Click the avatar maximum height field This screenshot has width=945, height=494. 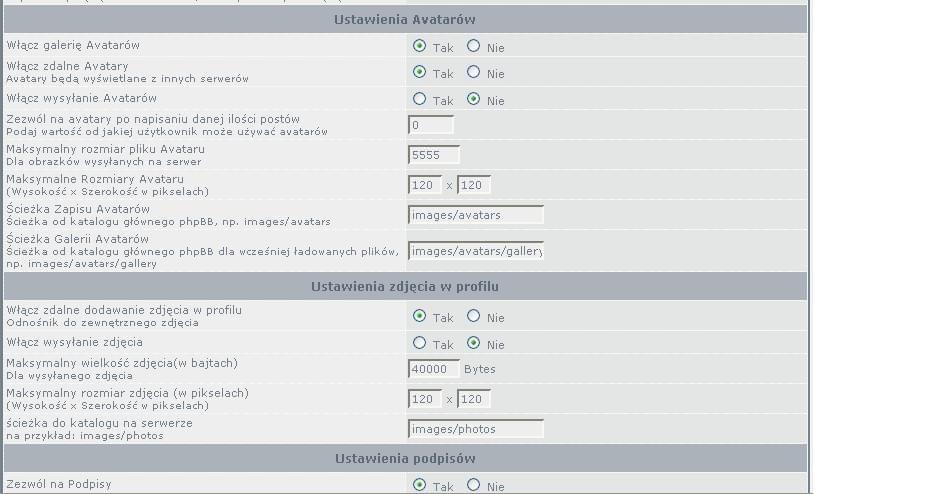[425, 185]
